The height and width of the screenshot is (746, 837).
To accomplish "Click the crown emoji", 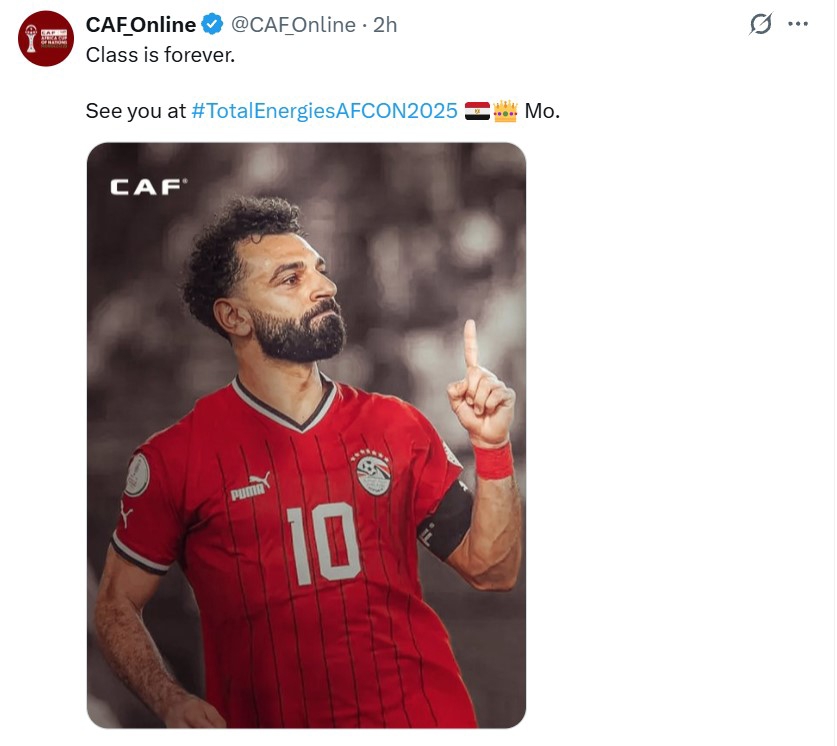I will (x=505, y=111).
